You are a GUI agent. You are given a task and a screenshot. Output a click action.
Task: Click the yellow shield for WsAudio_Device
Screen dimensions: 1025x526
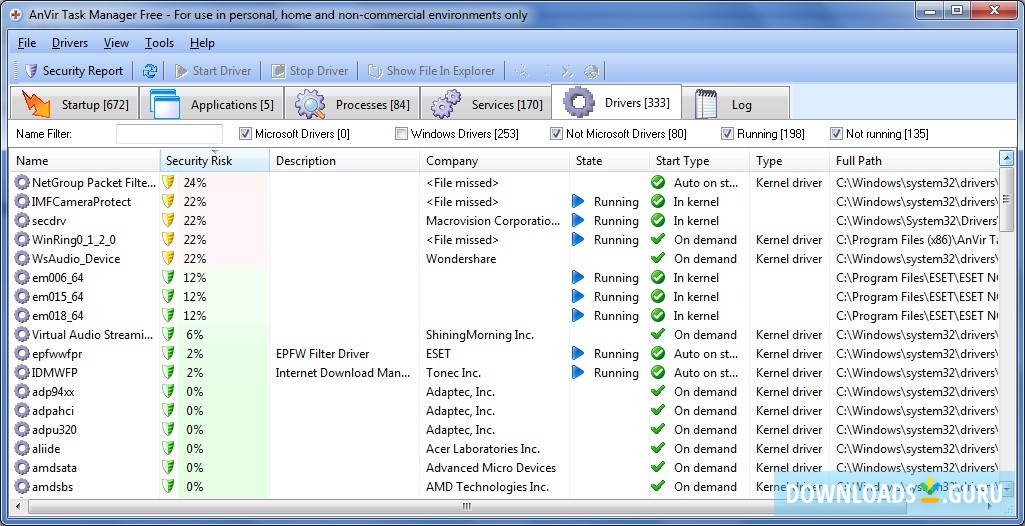169,259
